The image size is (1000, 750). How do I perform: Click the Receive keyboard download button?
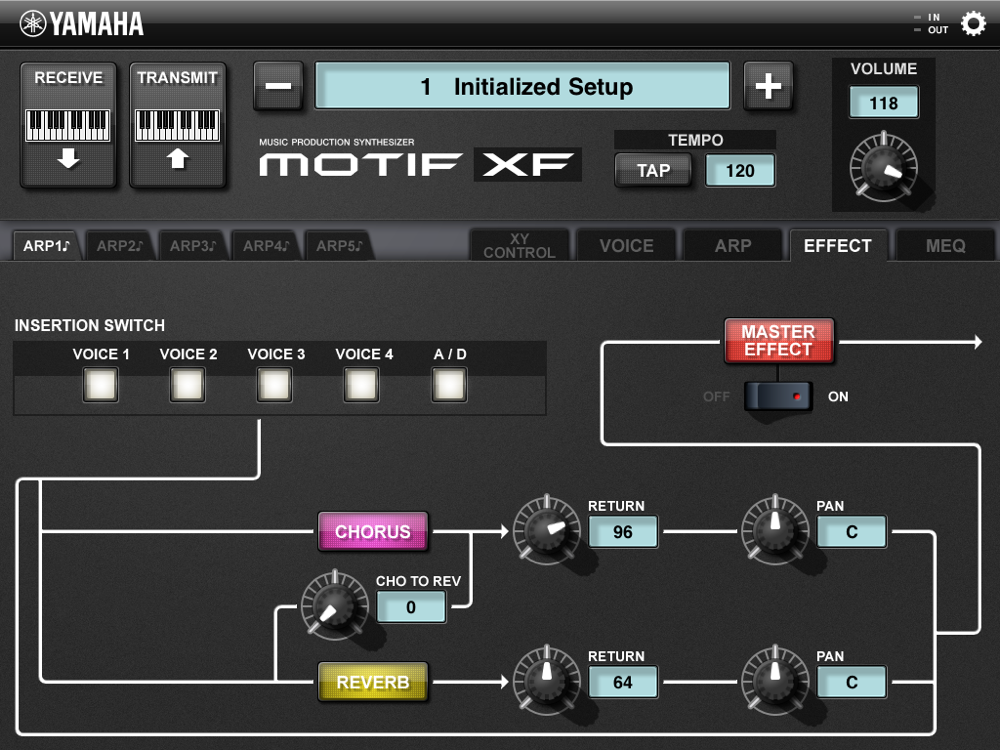[68, 125]
